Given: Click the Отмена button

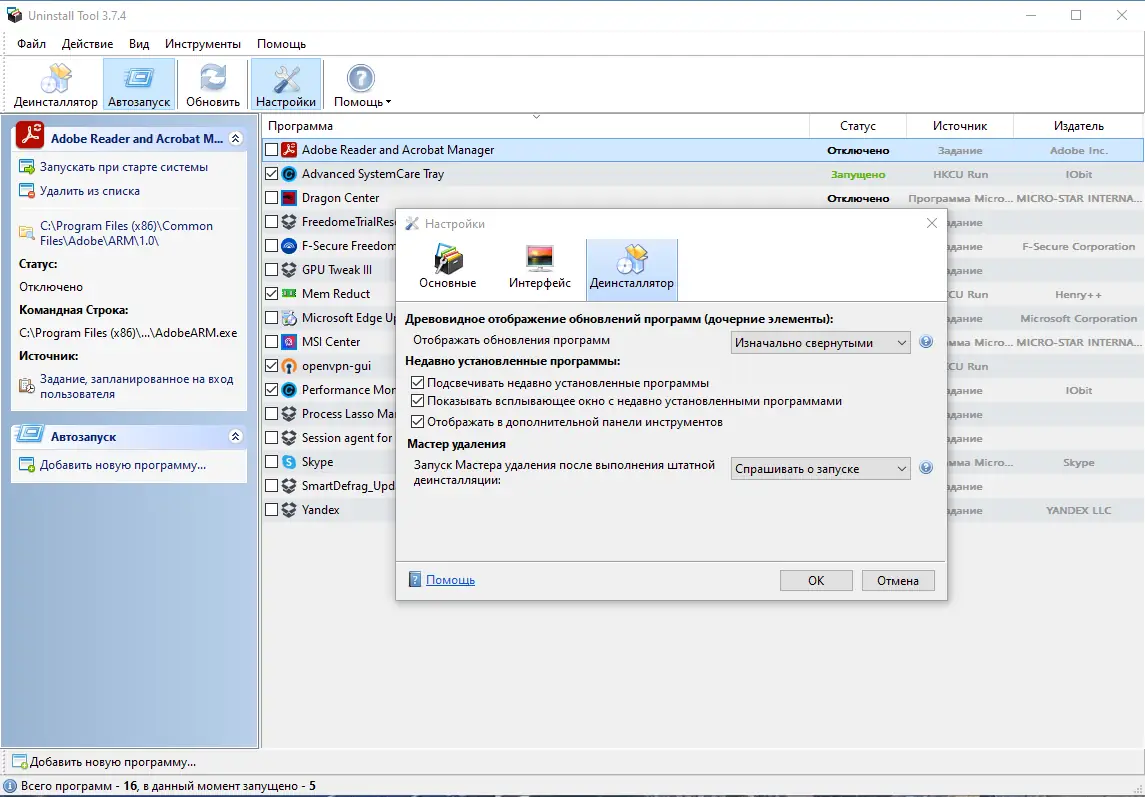Looking at the screenshot, I should coord(897,581).
